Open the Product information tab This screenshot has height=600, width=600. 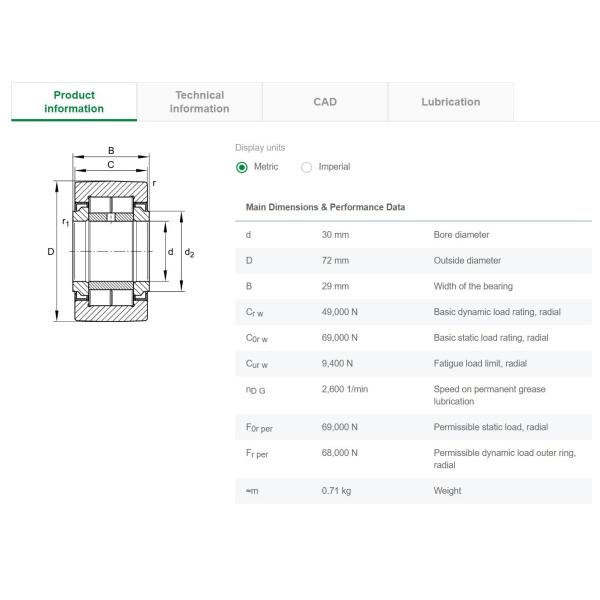74,102
